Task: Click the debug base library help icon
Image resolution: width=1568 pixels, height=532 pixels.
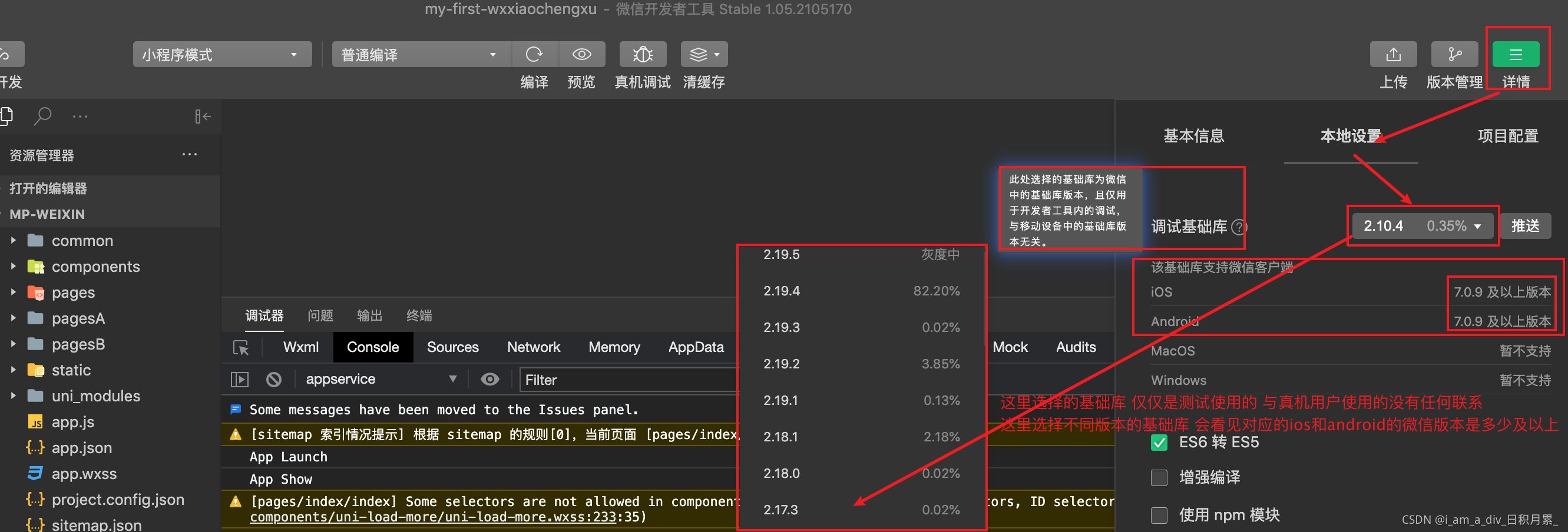Action: tap(1239, 227)
